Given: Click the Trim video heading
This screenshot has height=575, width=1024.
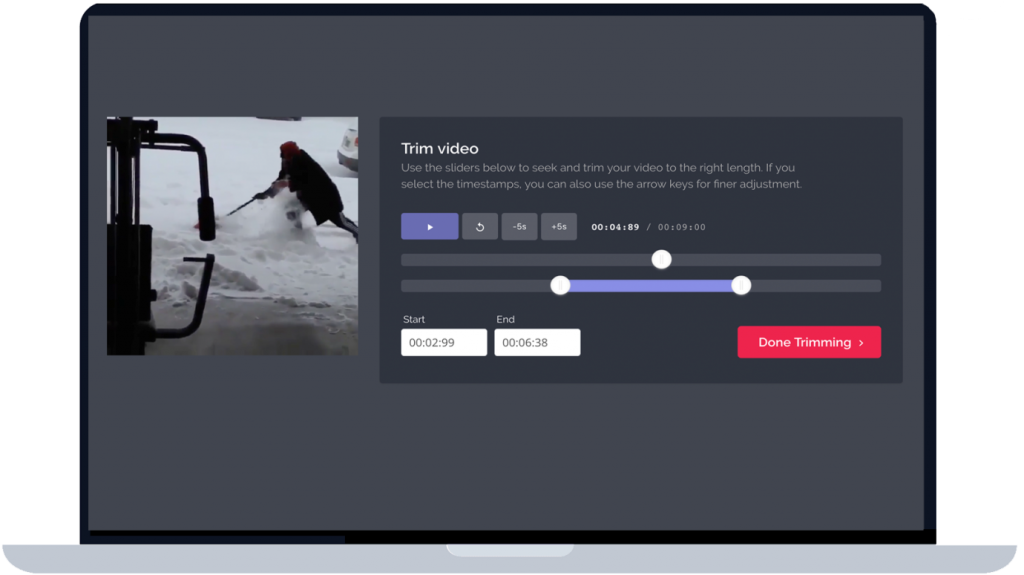Looking at the screenshot, I should pos(440,148).
